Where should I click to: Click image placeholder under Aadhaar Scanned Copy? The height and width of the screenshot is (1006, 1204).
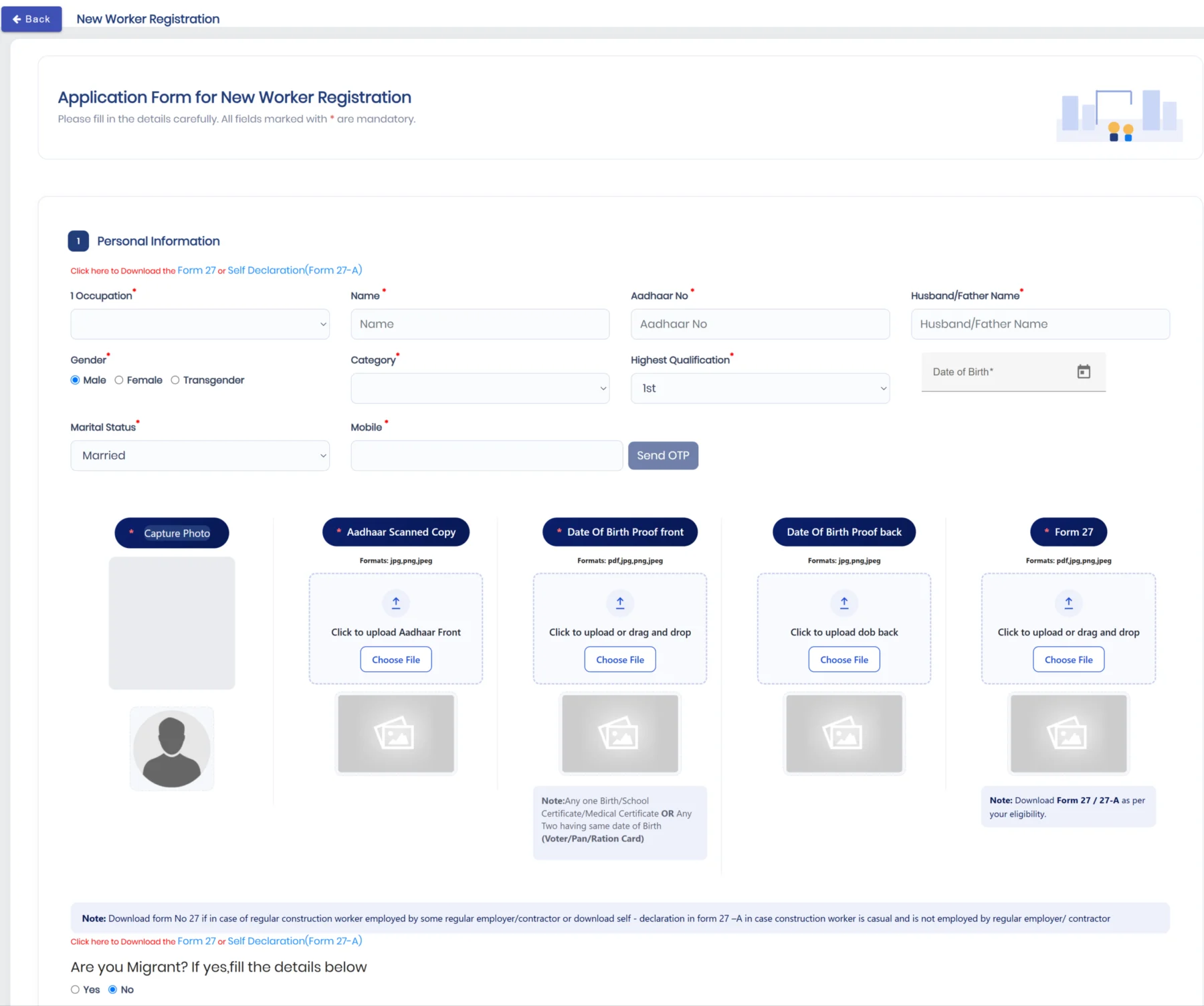click(x=396, y=734)
